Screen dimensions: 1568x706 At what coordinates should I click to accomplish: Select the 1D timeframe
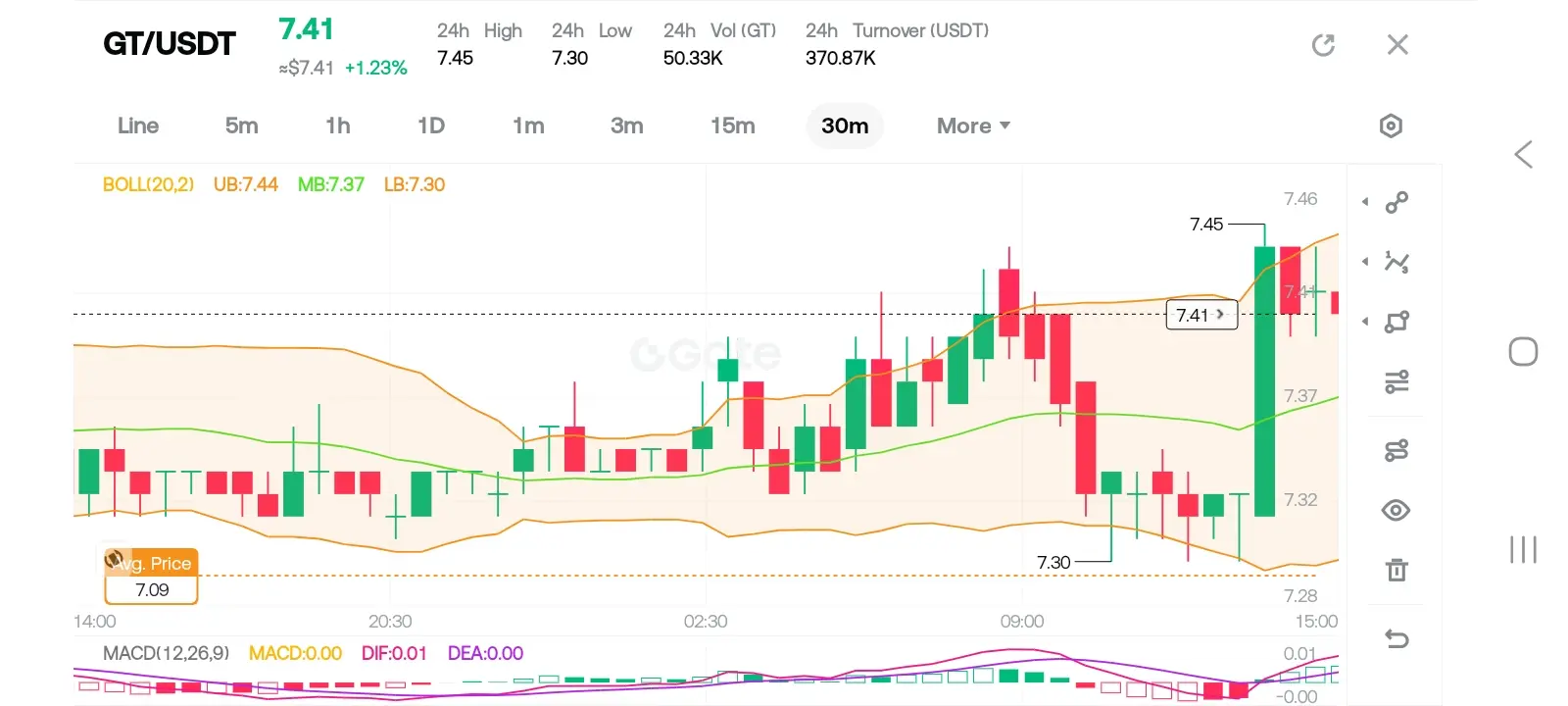[x=431, y=126]
